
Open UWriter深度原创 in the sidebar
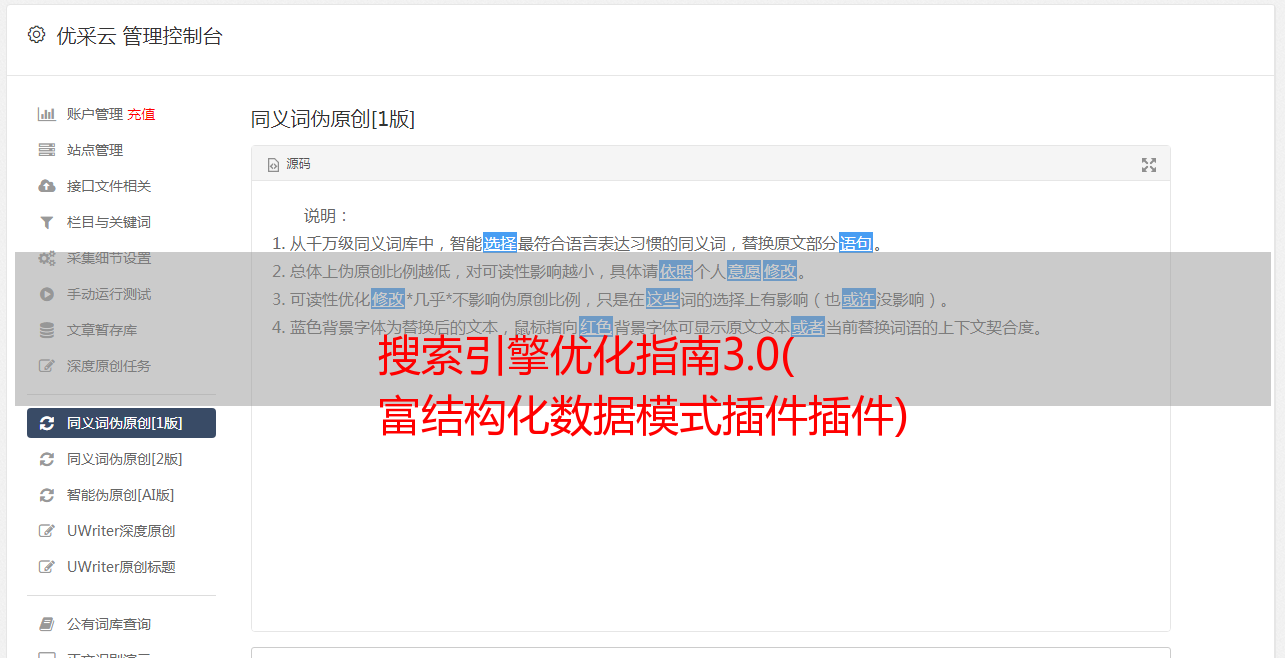pos(121,531)
